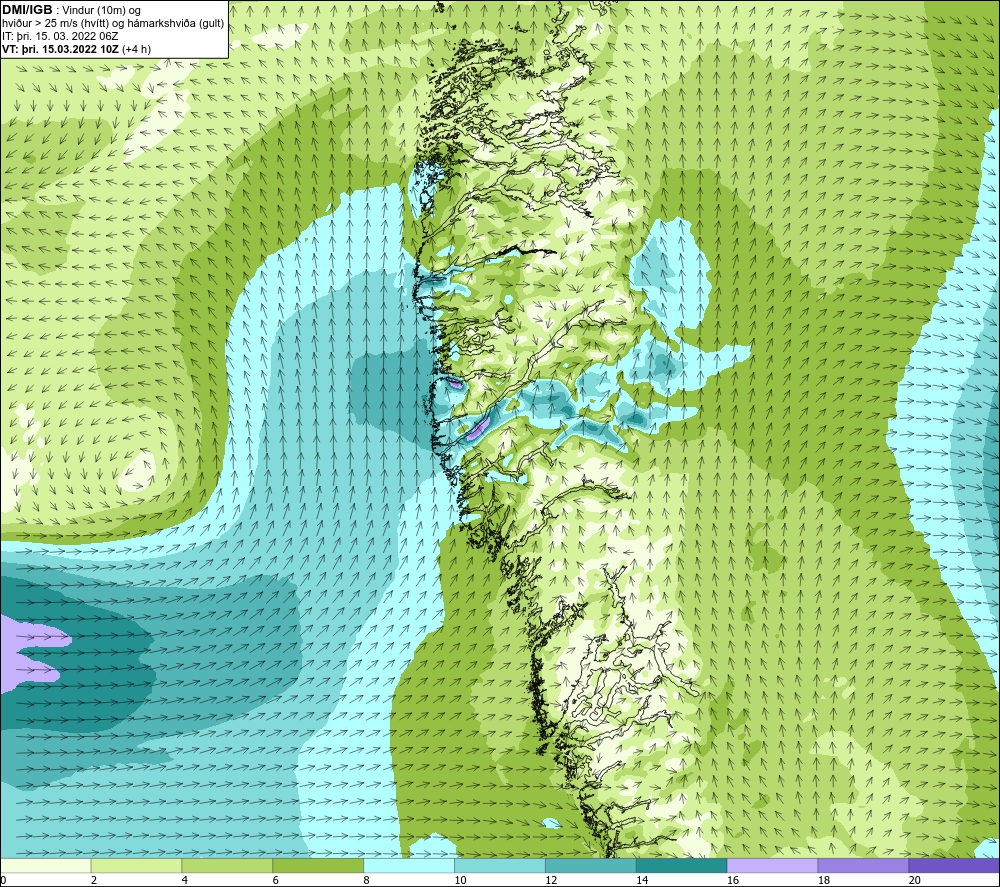Select the dark purple above-20 m/s legend swatch
The width and height of the screenshot is (1000, 887).
tap(954, 865)
